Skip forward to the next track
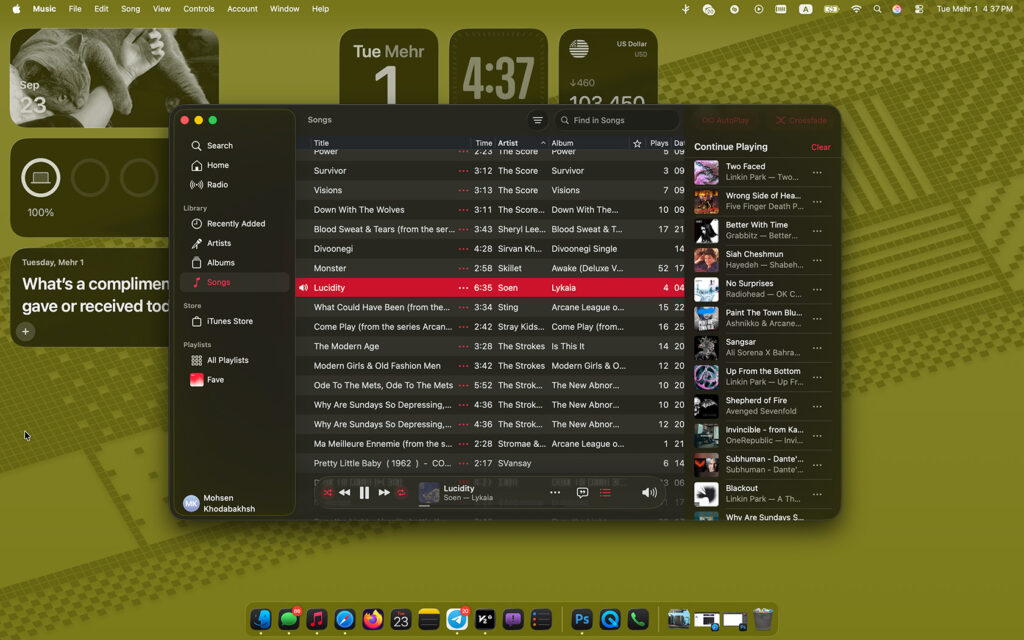The image size is (1024, 640). point(384,493)
